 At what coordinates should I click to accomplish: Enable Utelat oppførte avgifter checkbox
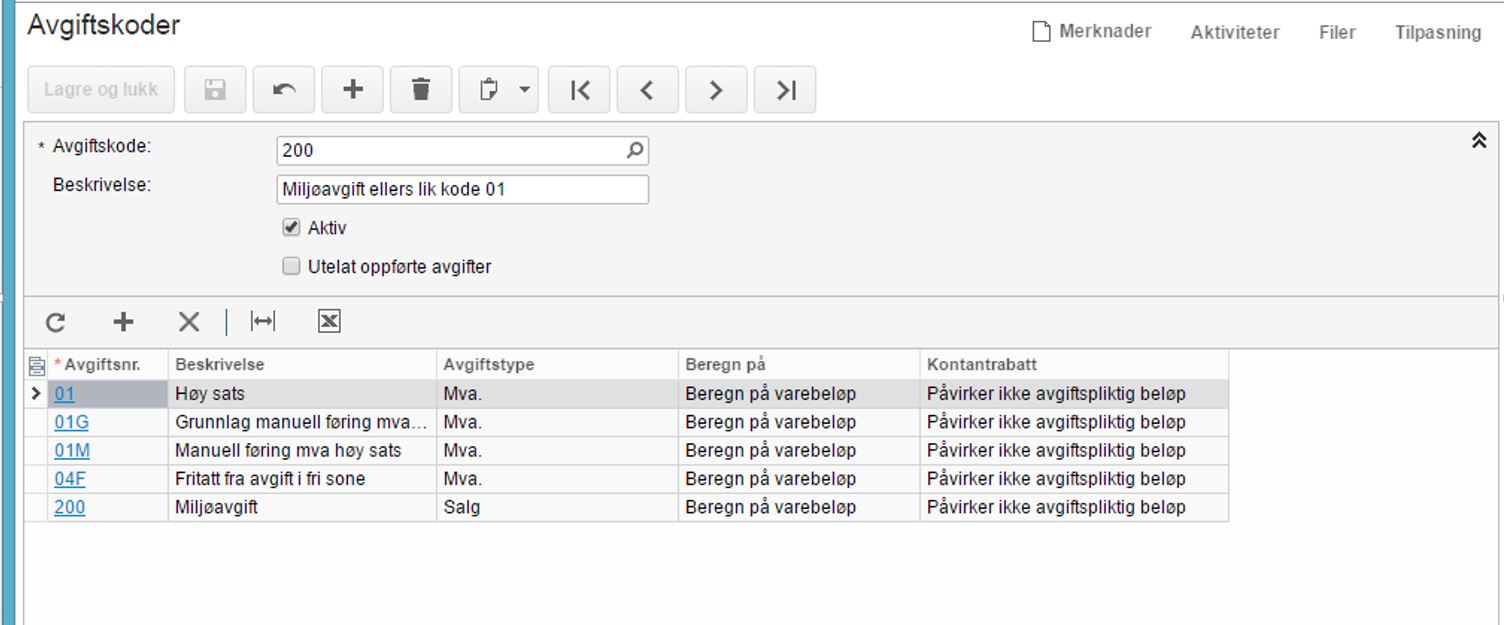tap(291, 267)
